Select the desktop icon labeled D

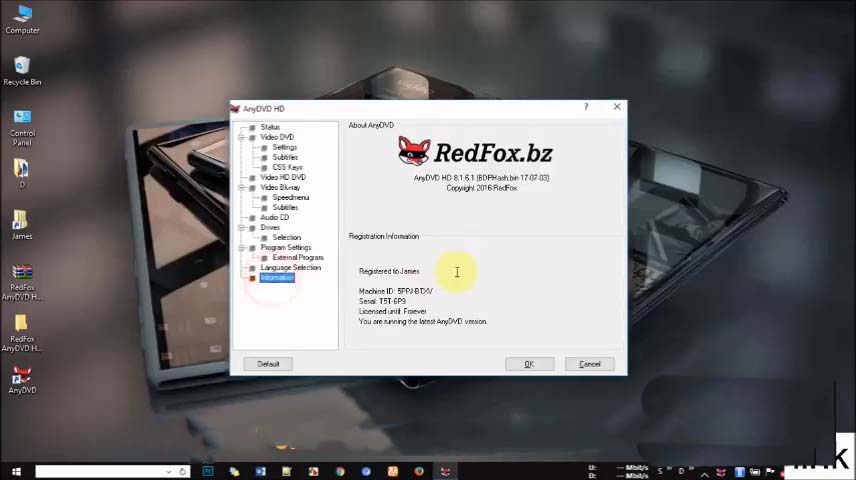click(21, 173)
